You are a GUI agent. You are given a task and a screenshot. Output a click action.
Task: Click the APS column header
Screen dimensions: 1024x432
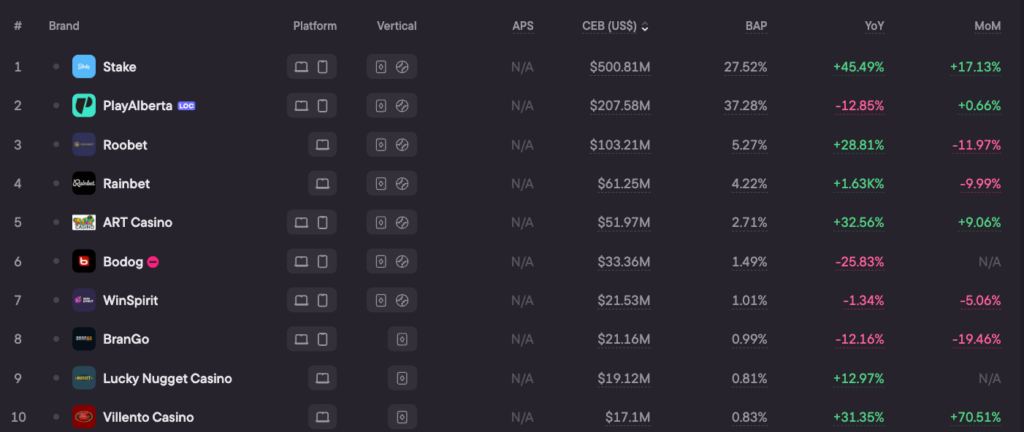coord(522,26)
